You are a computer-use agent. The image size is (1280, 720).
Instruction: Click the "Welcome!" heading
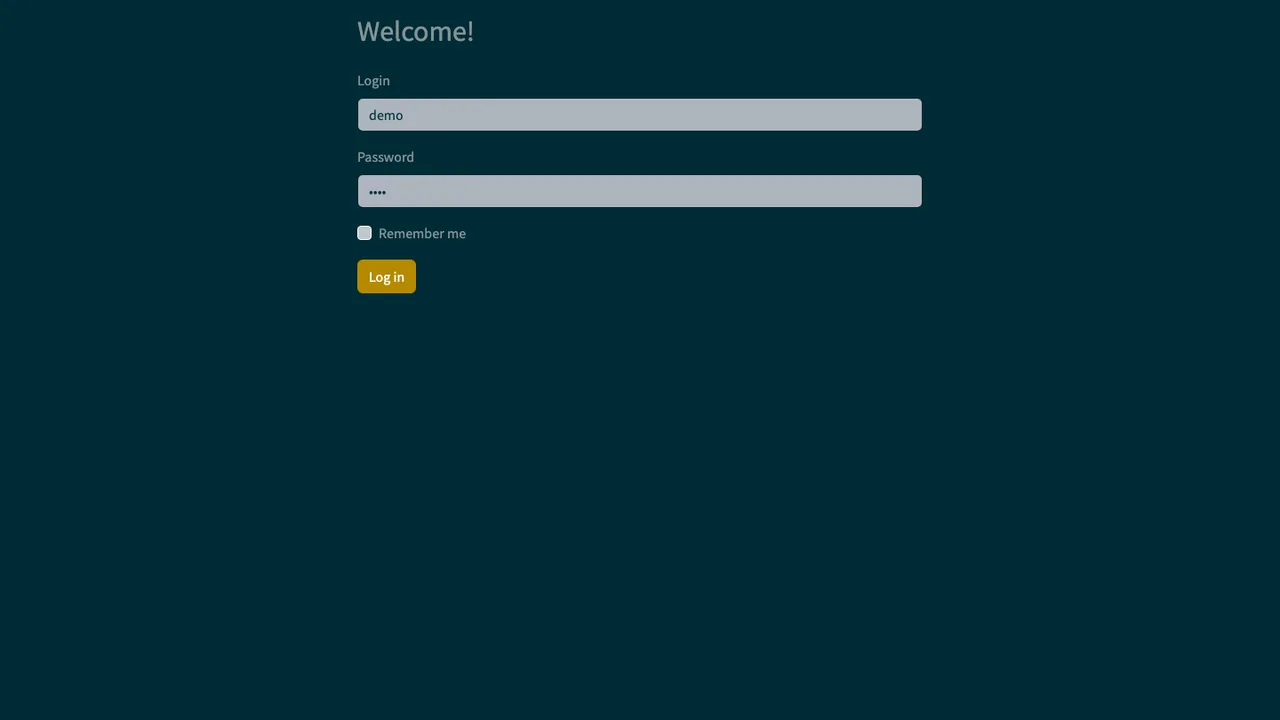click(415, 31)
